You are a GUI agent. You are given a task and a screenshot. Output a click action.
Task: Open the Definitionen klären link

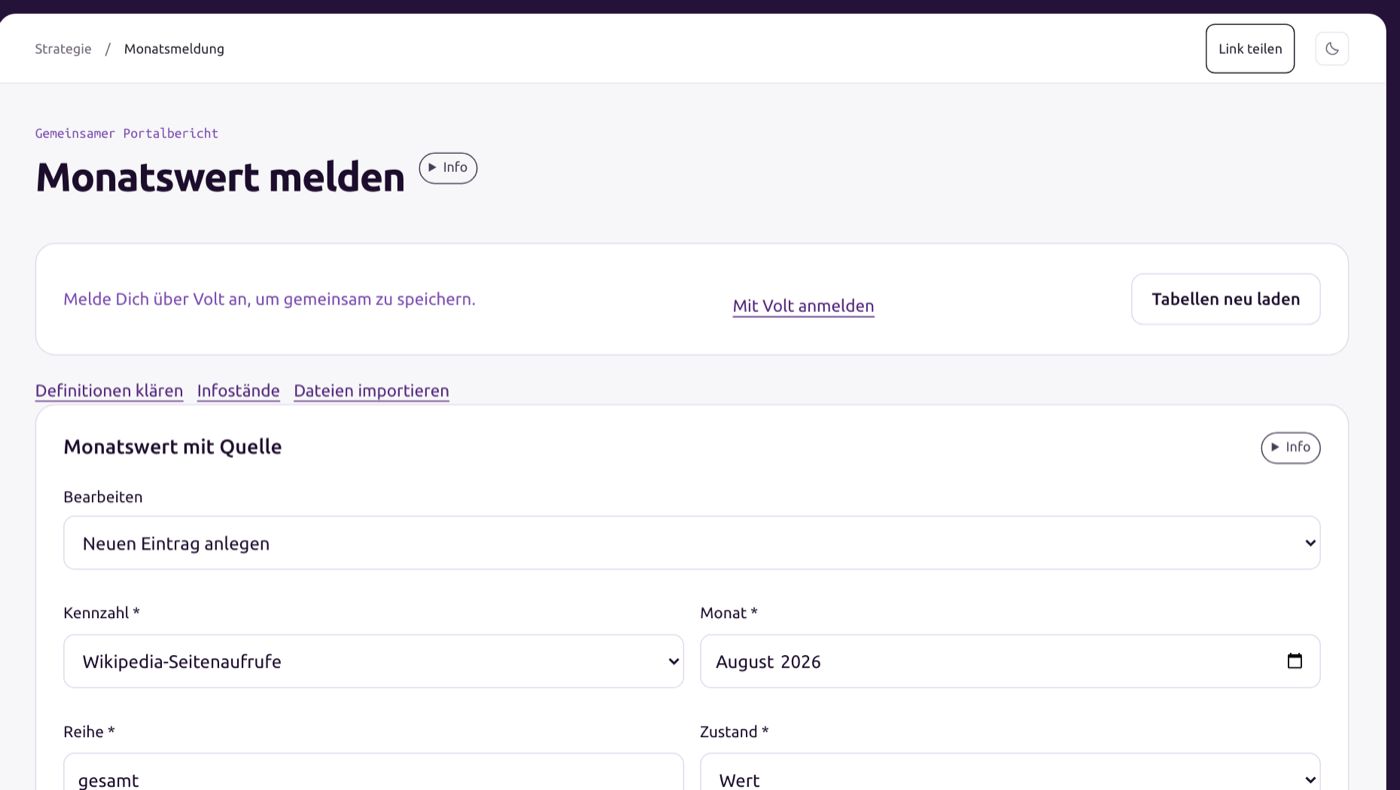[109, 391]
